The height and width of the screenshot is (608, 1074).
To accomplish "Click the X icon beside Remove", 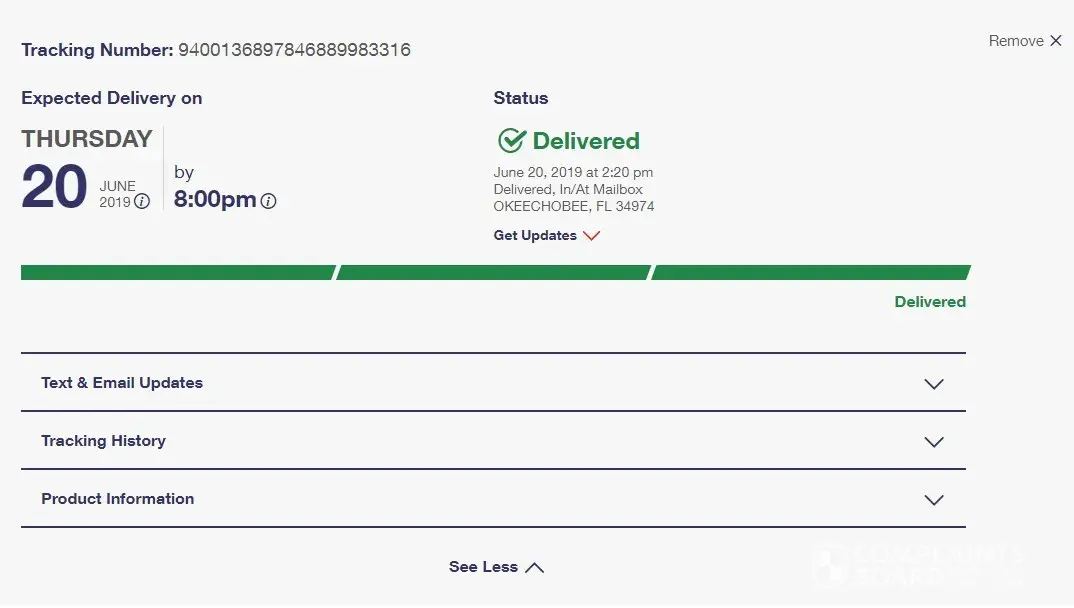I will pyautogui.click(x=1055, y=41).
